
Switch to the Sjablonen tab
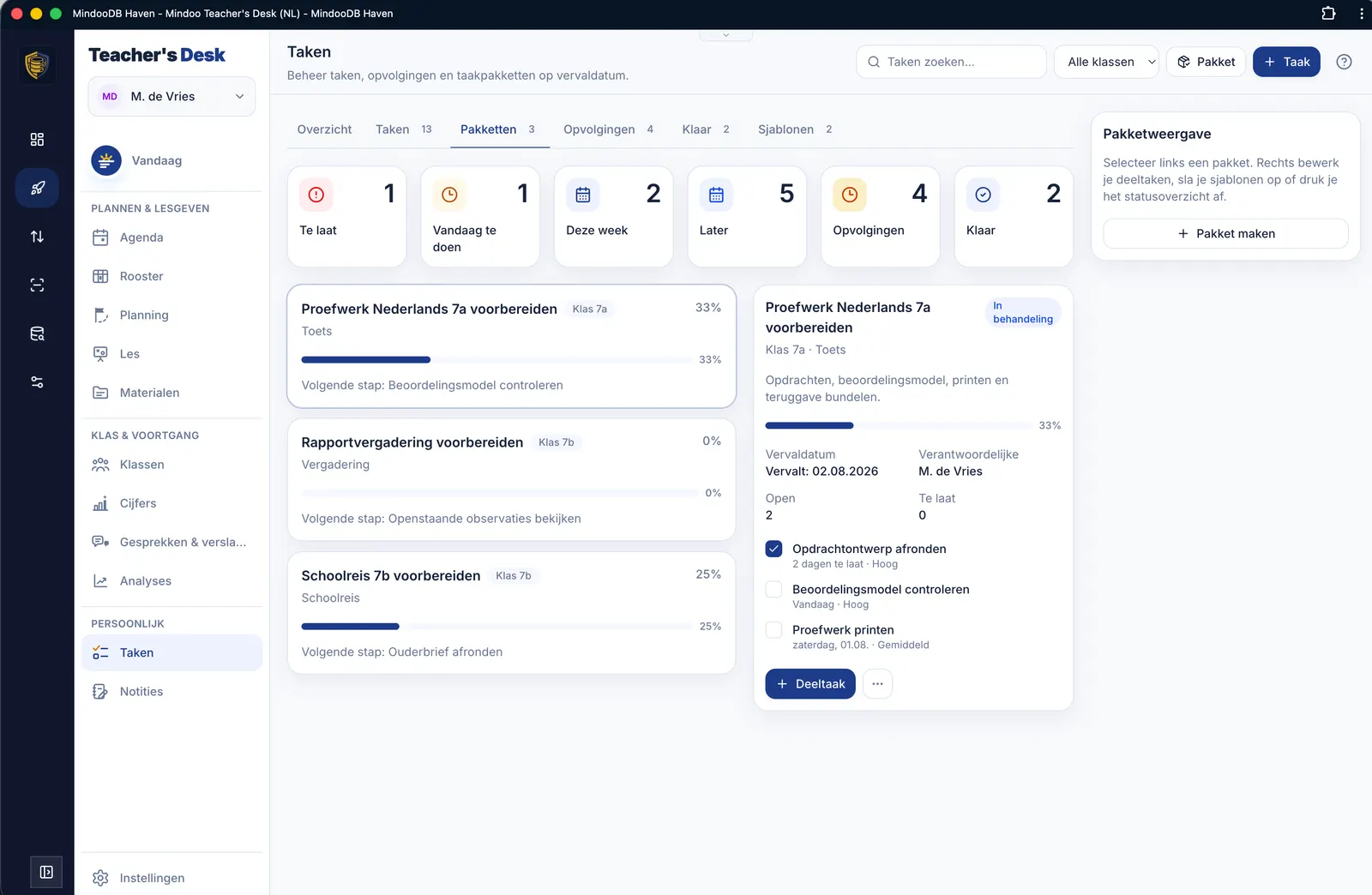[795, 129]
